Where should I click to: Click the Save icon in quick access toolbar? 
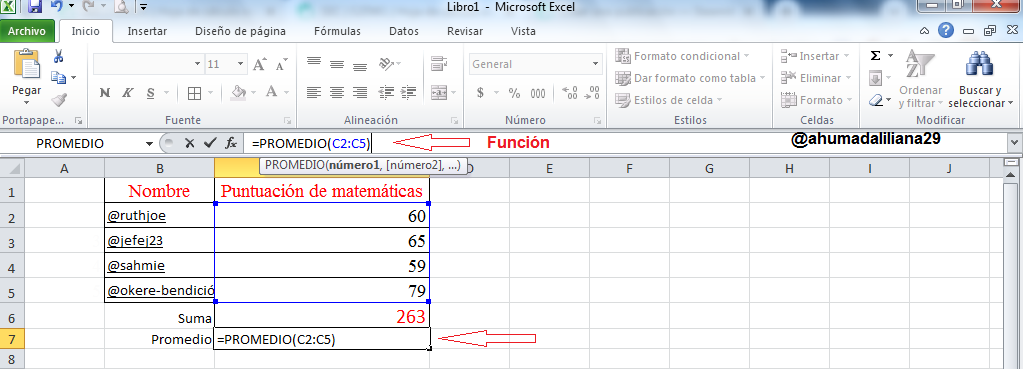[35, 8]
